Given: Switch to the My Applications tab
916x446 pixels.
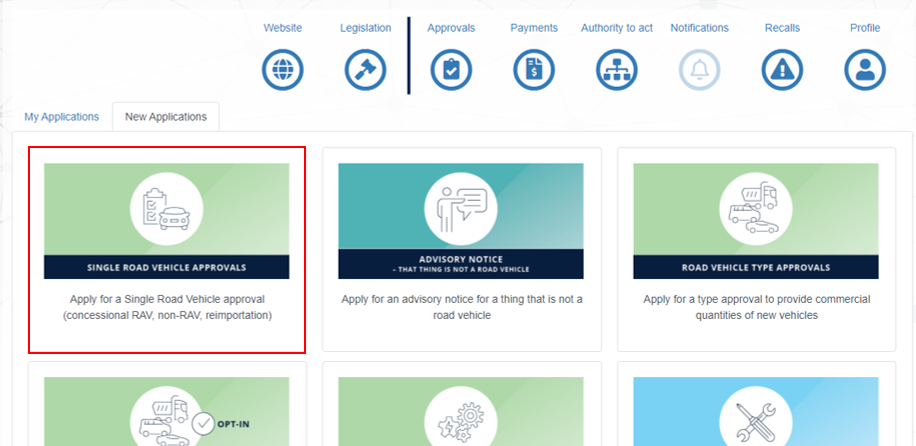Looking at the screenshot, I should 61,117.
